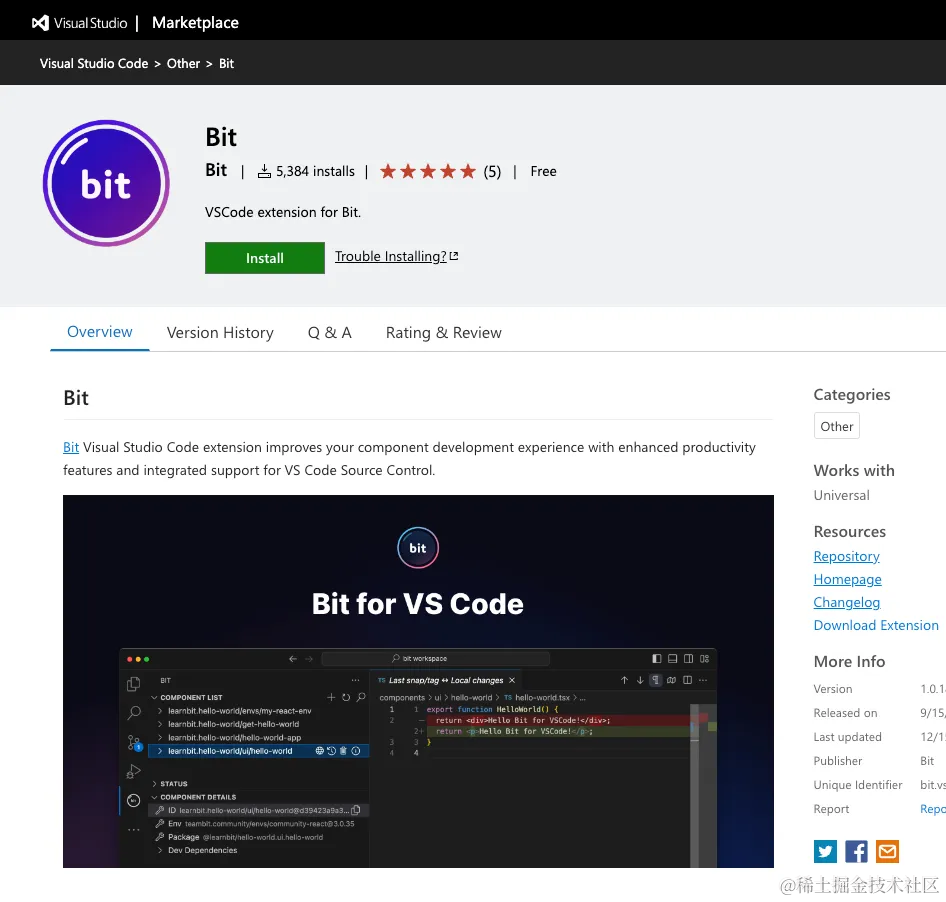The height and width of the screenshot is (902, 946).
Task: Click the Bit value beside the Publisher label
Action: click(x=927, y=761)
